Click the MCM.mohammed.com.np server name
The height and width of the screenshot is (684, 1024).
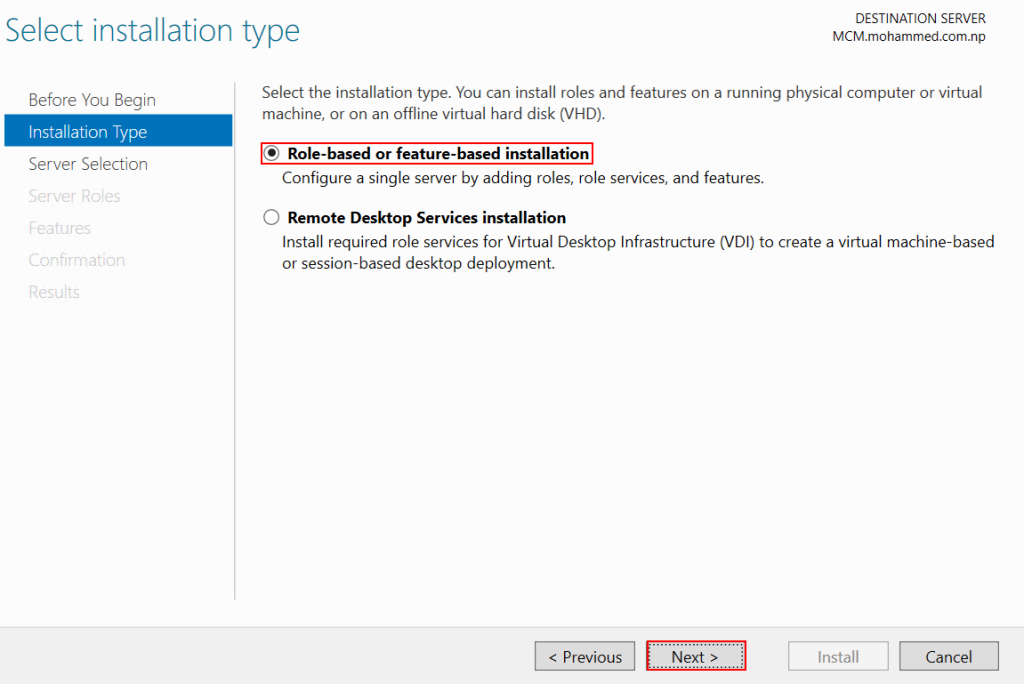point(908,36)
